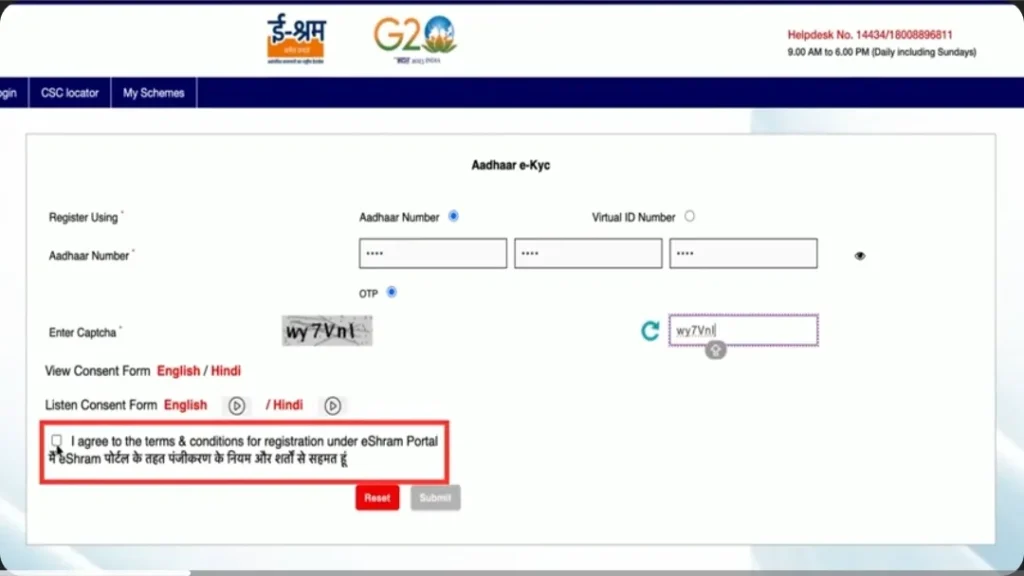Click the Register Using label
The height and width of the screenshot is (576, 1024).
pos(84,217)
